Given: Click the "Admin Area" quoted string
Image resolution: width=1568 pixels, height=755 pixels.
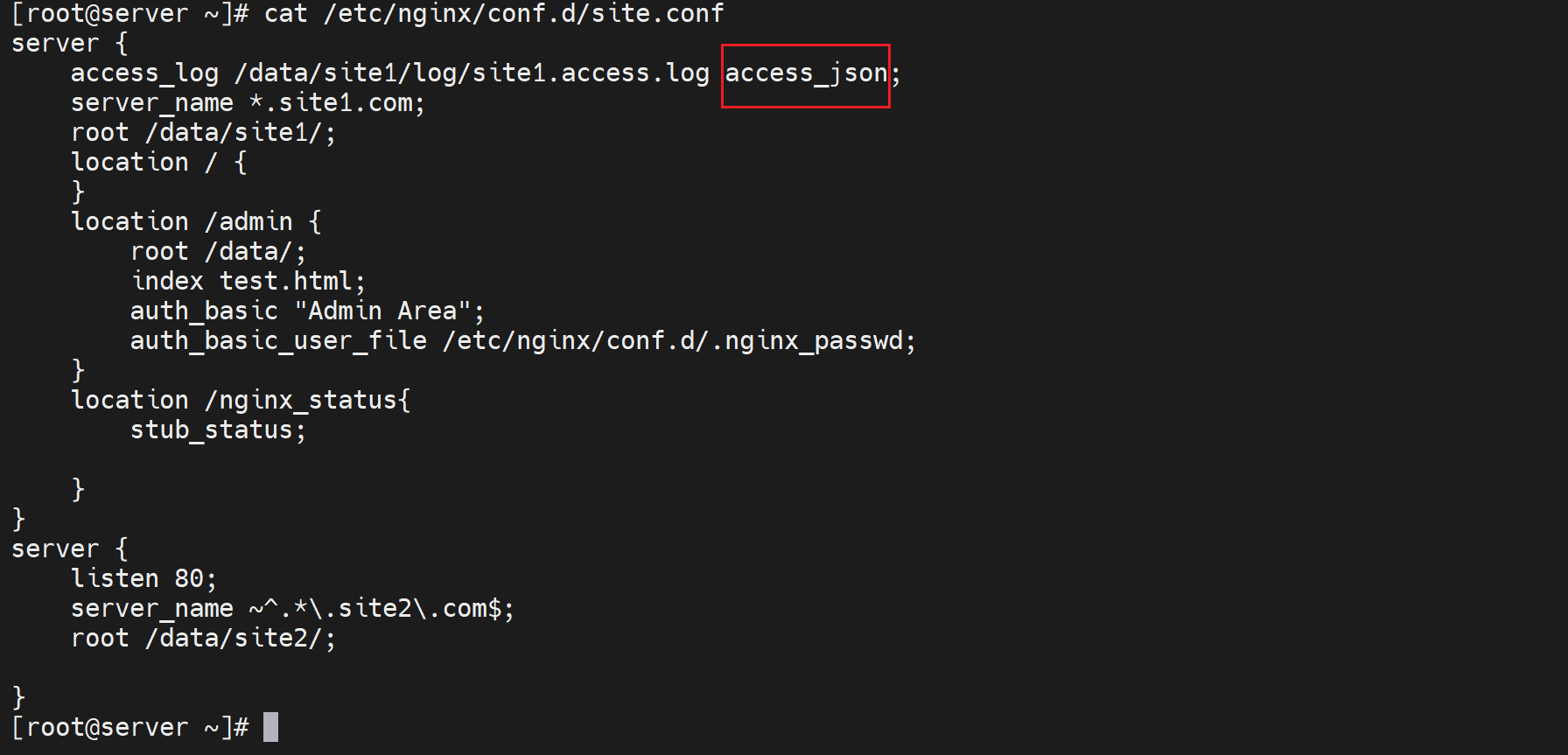Looking at the screenshot, I should [389, 311].
